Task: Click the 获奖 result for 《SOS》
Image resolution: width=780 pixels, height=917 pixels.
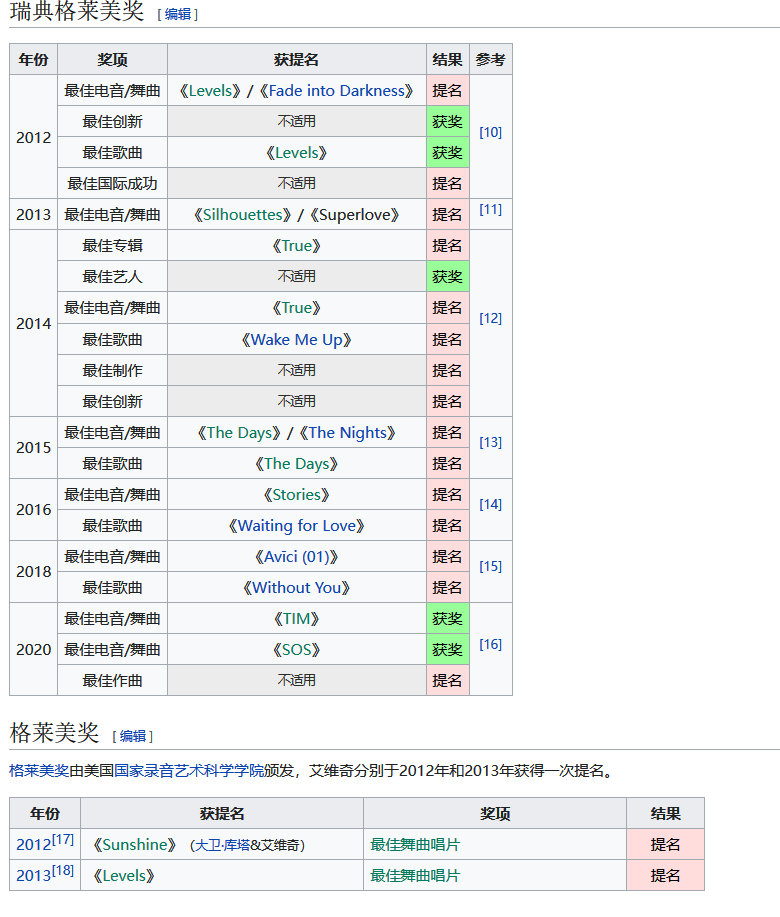Action: pyautogui.click(x=447, y=650)
